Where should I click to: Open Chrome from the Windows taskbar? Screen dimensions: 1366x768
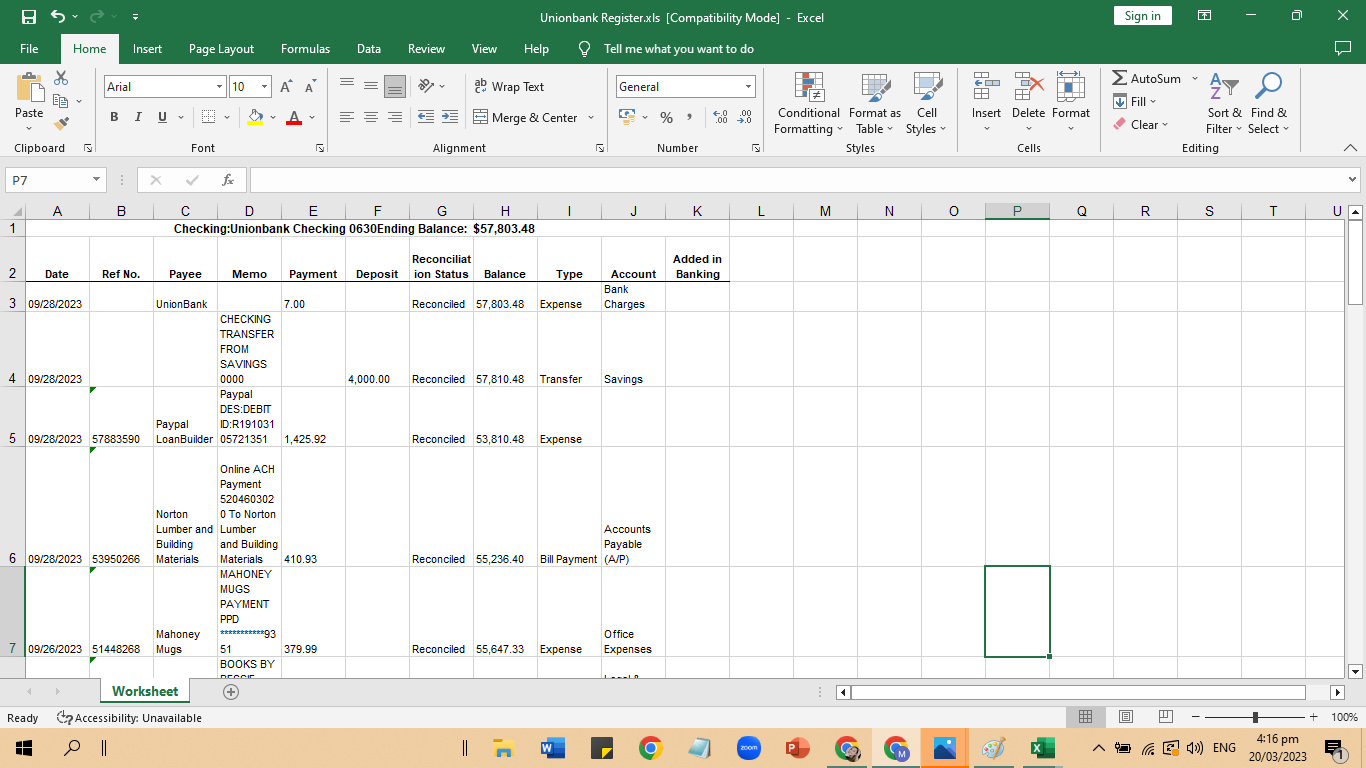pos(650,747)
